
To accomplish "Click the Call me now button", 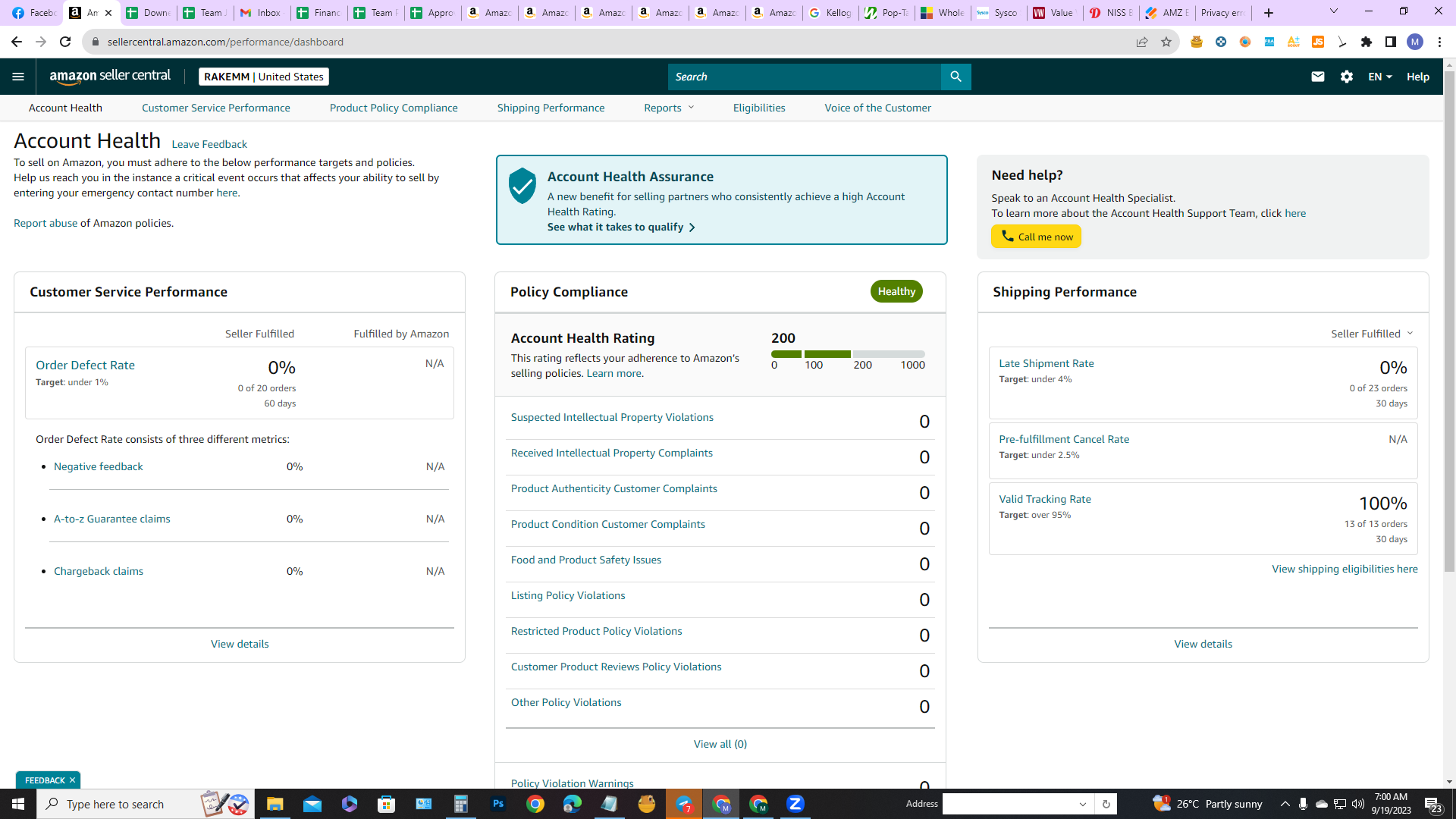I will pos(1036,237).
